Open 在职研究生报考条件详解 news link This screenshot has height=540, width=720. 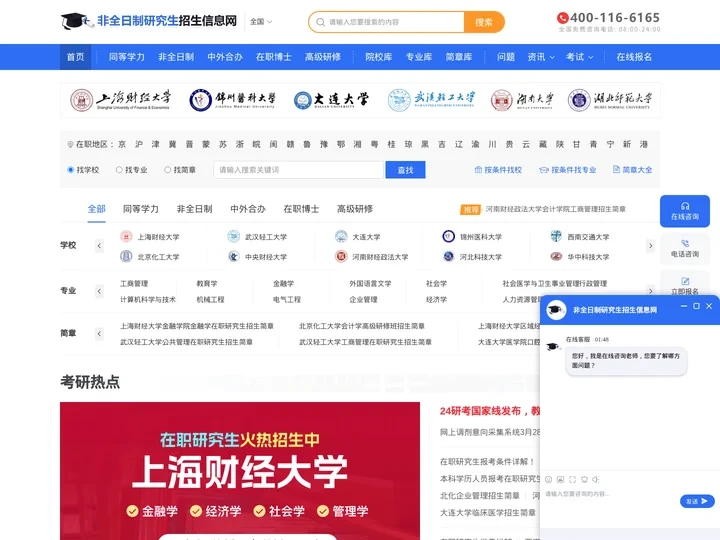pos(487,461)
